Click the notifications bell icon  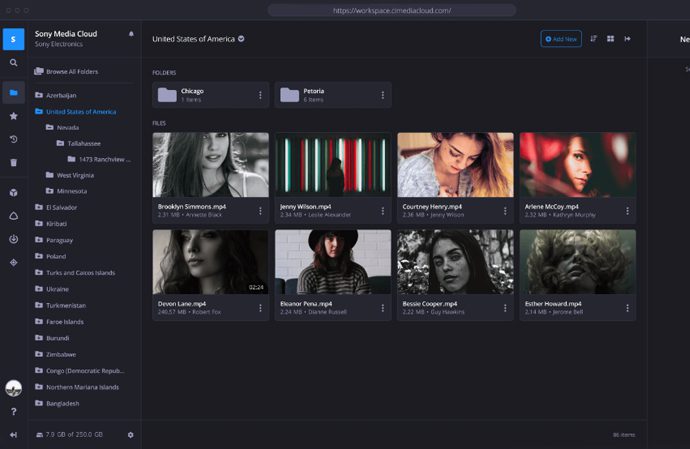131,34
